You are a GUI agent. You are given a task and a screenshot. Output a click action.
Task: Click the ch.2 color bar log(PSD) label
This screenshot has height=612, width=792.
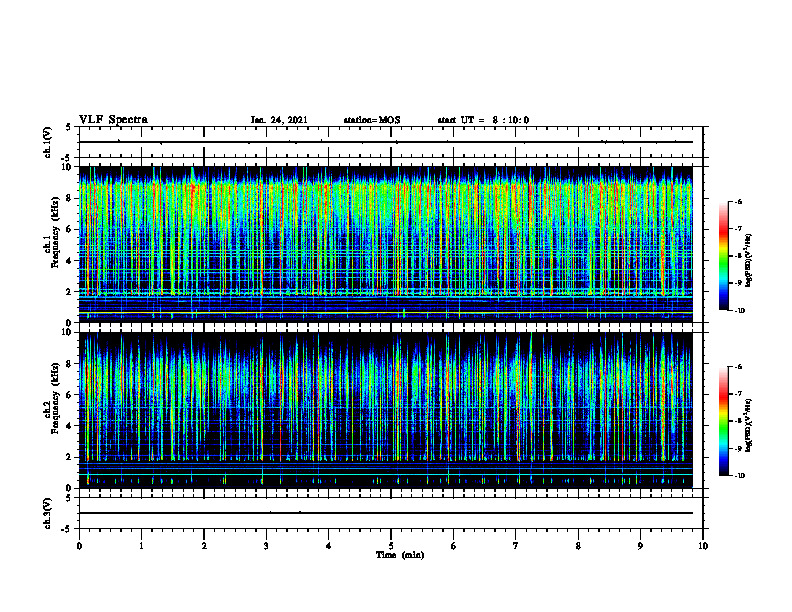point(749,425)
